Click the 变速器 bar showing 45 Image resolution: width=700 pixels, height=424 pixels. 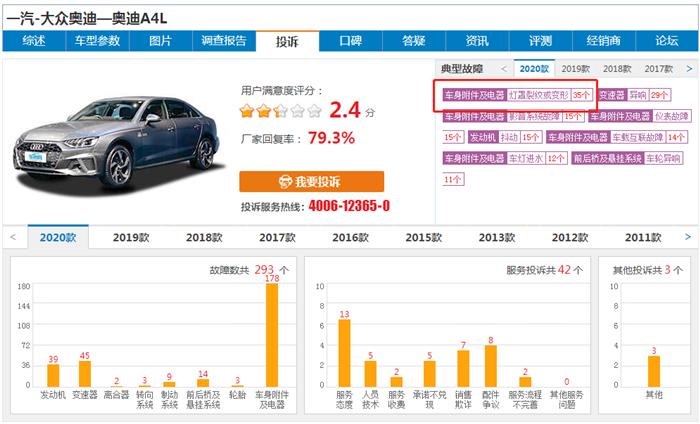pos(85,374)
